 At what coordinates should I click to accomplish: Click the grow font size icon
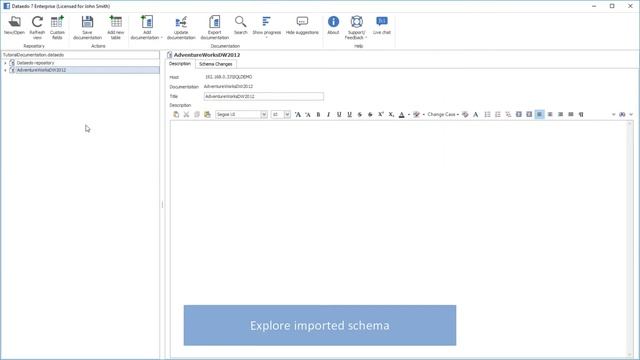(298, 115)
